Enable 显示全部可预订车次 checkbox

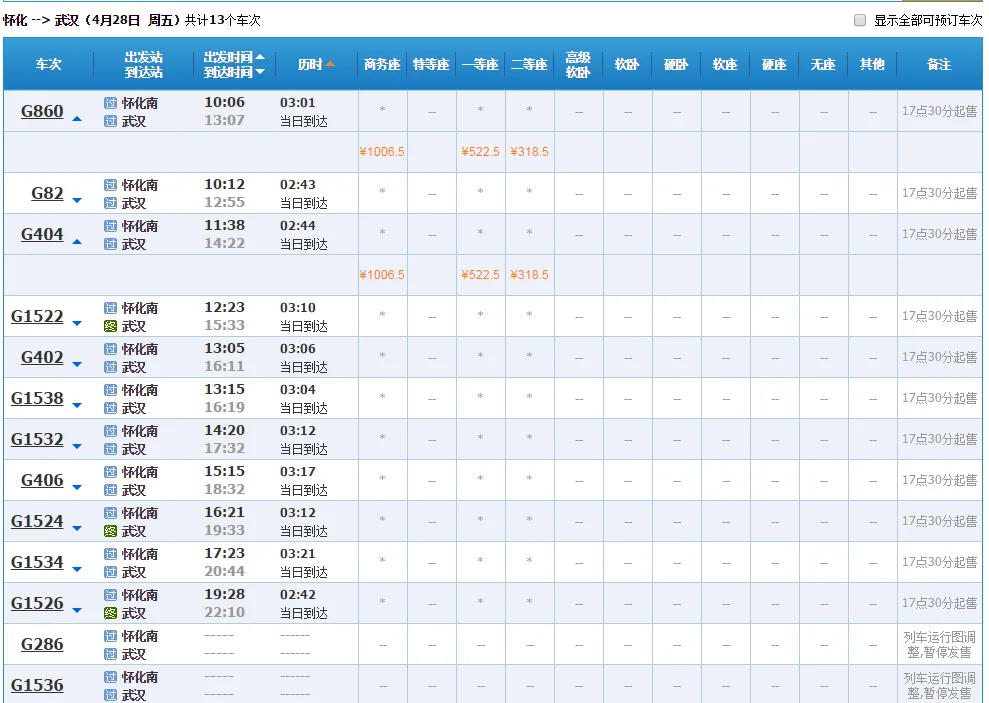coord(860,20)
